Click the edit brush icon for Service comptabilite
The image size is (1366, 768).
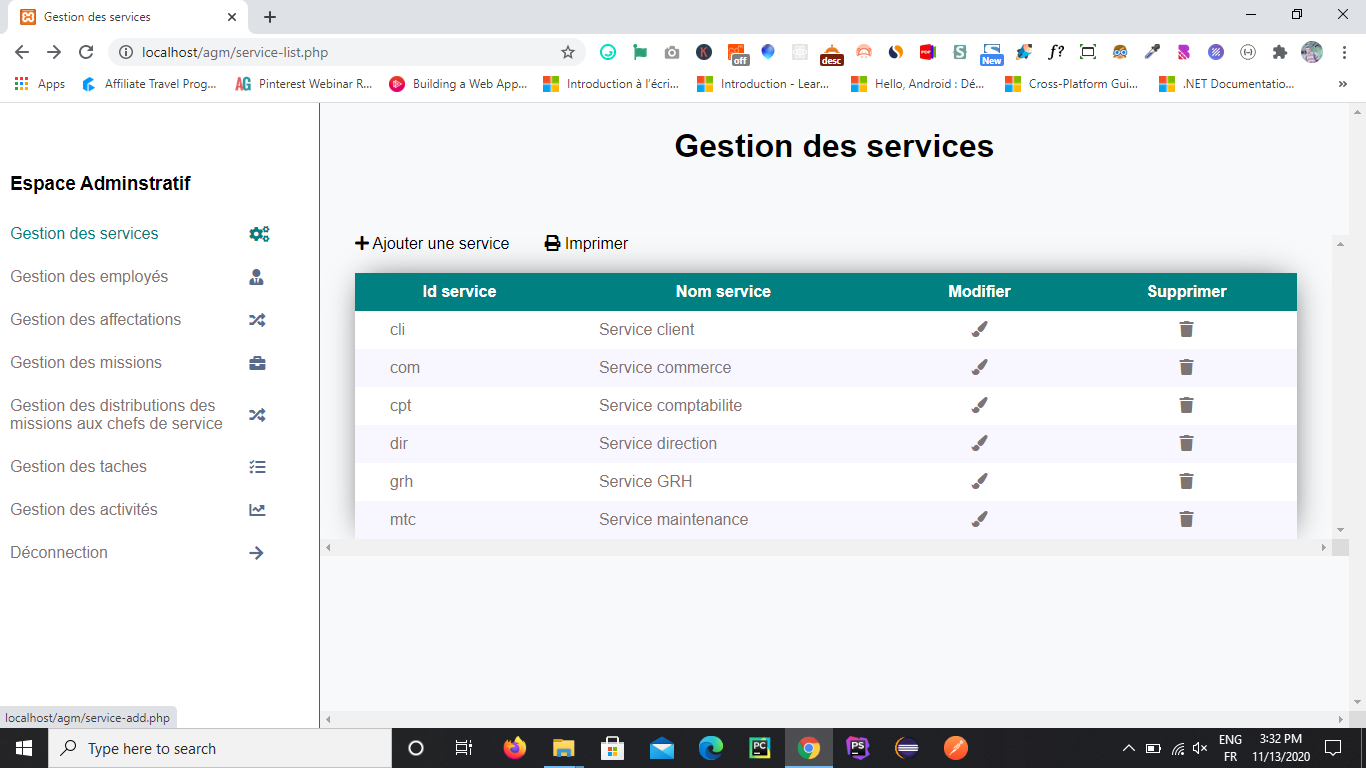coord(979,405)
